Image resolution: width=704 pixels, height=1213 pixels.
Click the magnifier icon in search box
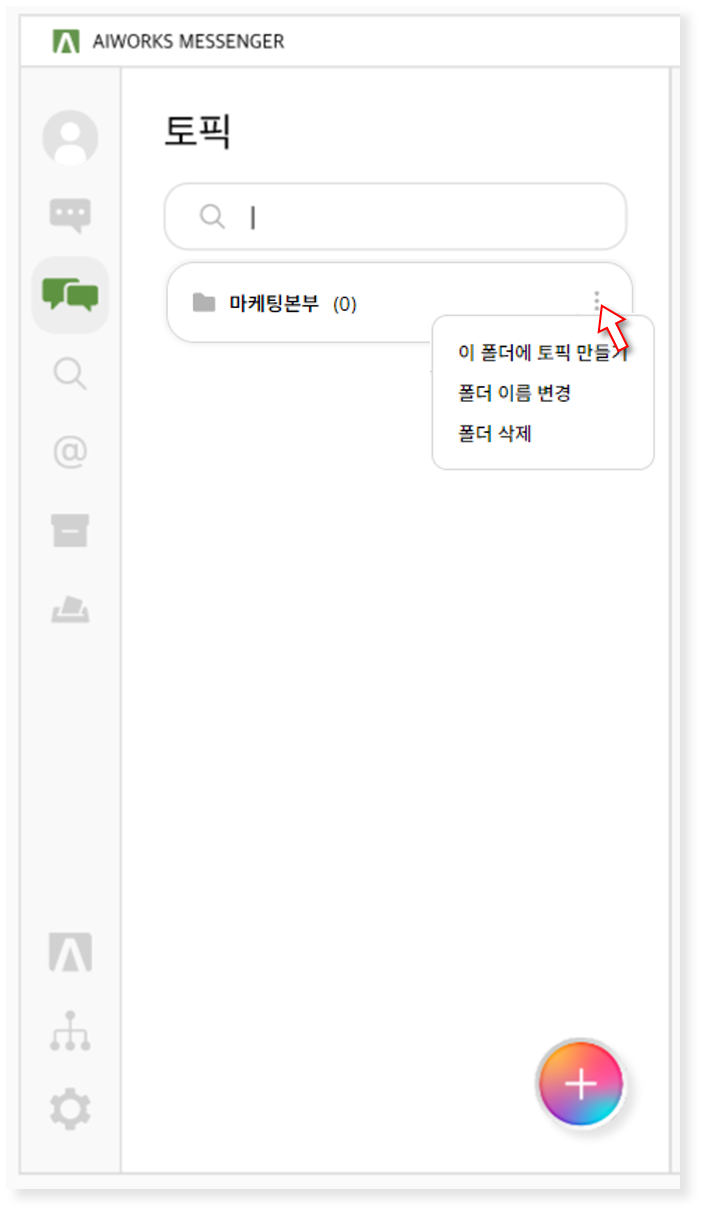212,217
